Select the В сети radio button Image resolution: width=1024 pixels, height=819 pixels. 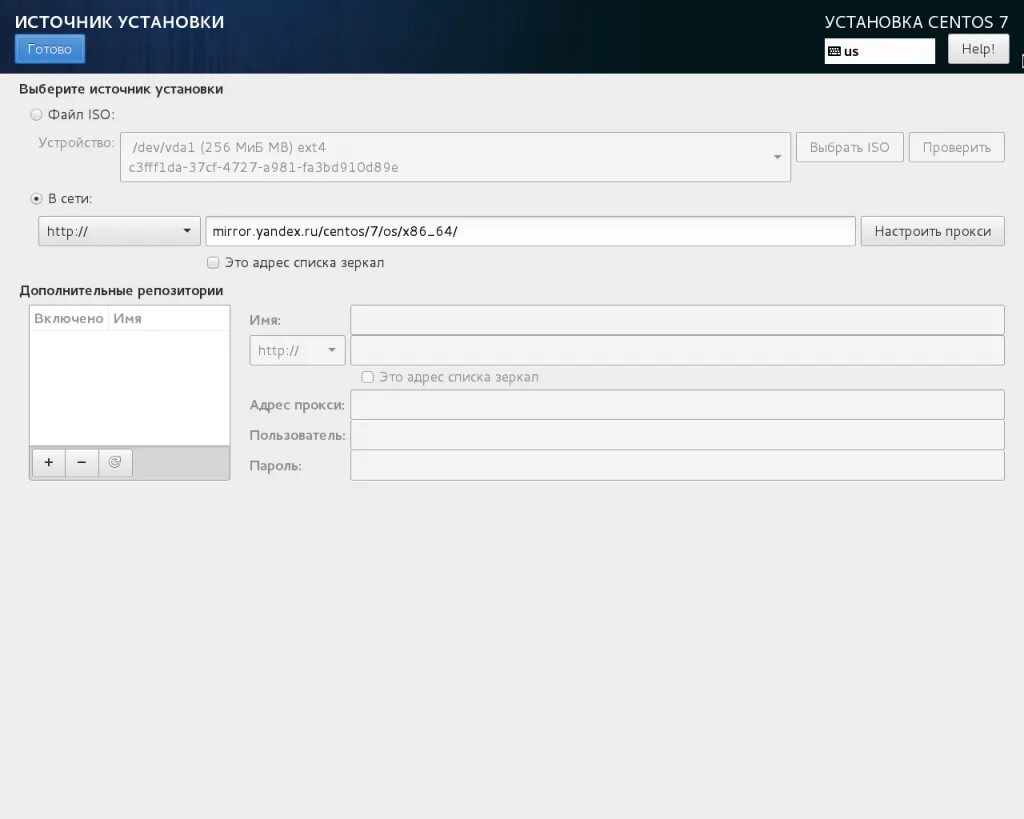pos(37,199)
